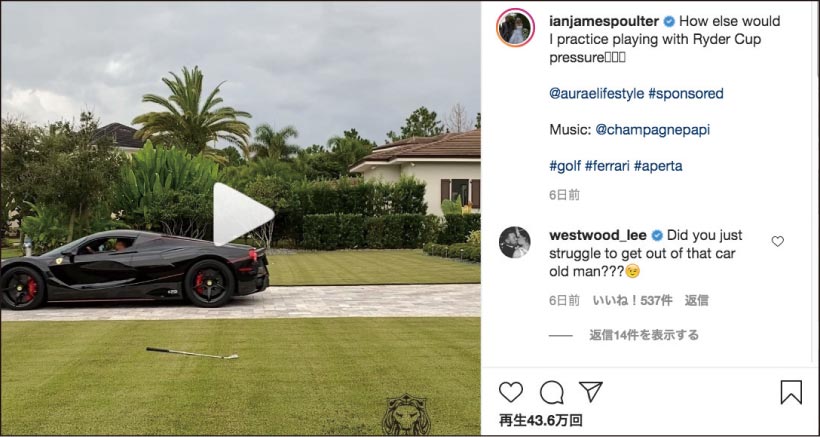This screenshot has width=820, height=437.
Task: Open ianjamespoulter username link
Action: pyautogui.click(x=604, y=21)
